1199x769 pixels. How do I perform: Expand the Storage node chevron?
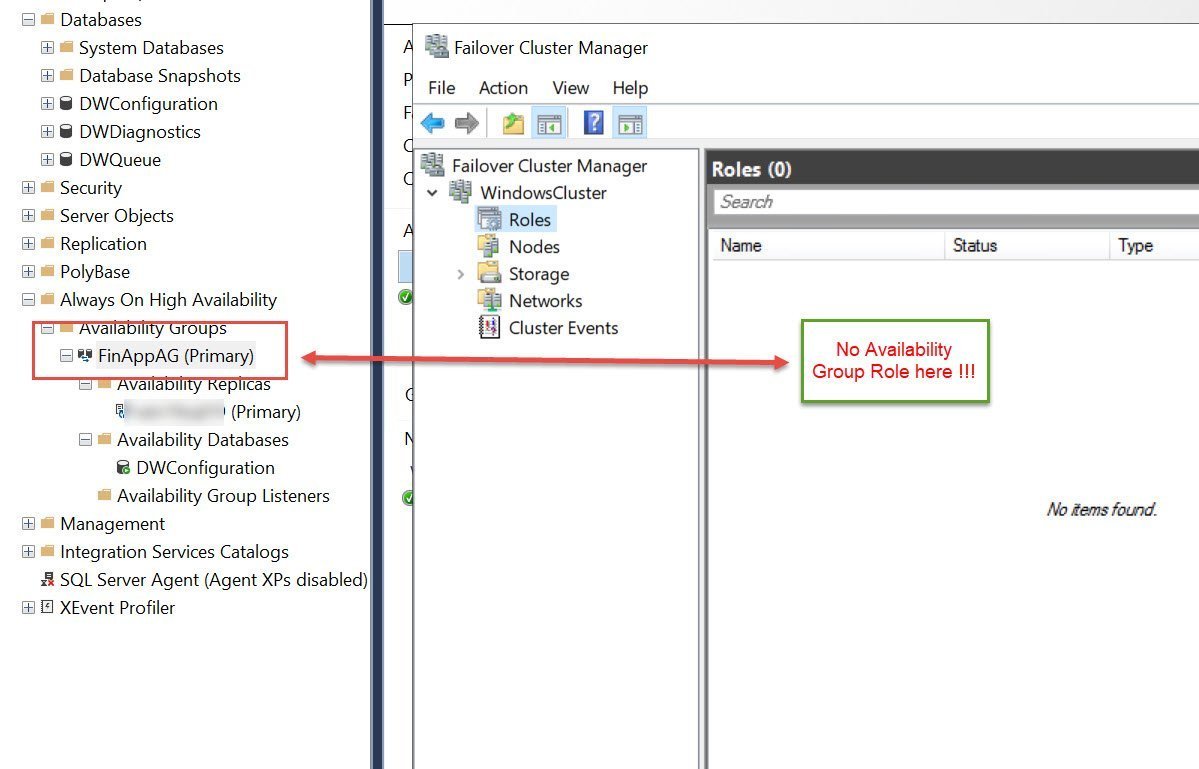[460, 274]
